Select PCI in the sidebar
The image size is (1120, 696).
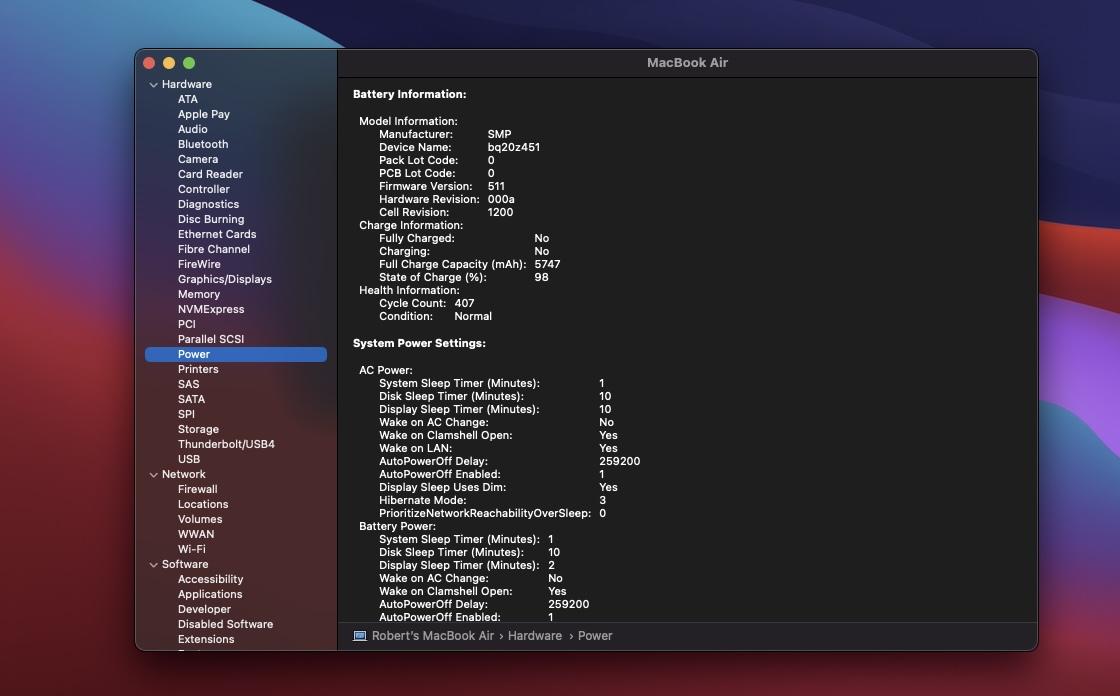tap(186, 324)
